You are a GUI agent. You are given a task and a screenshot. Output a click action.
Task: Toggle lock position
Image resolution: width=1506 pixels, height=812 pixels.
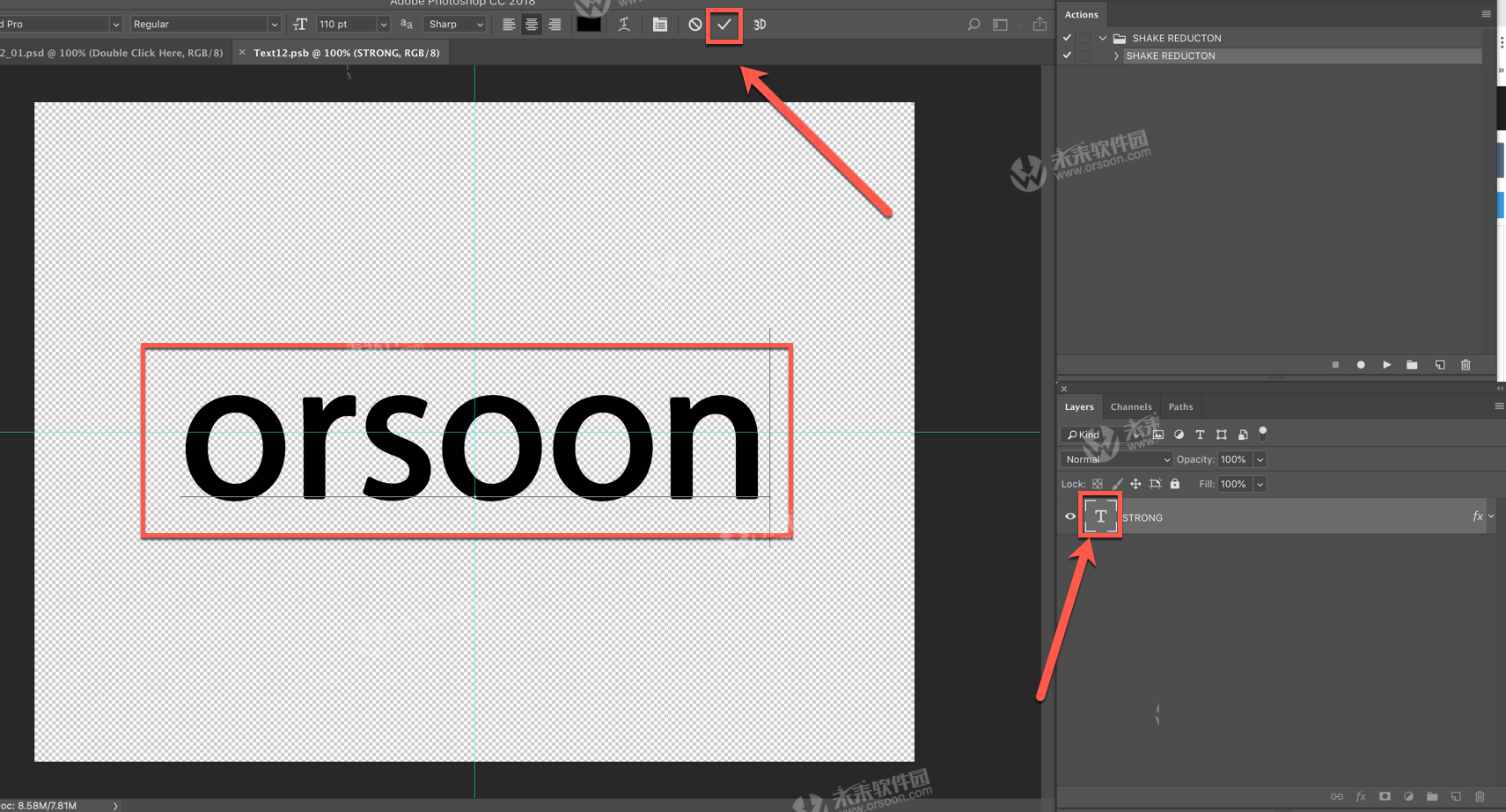point(1135,484)
